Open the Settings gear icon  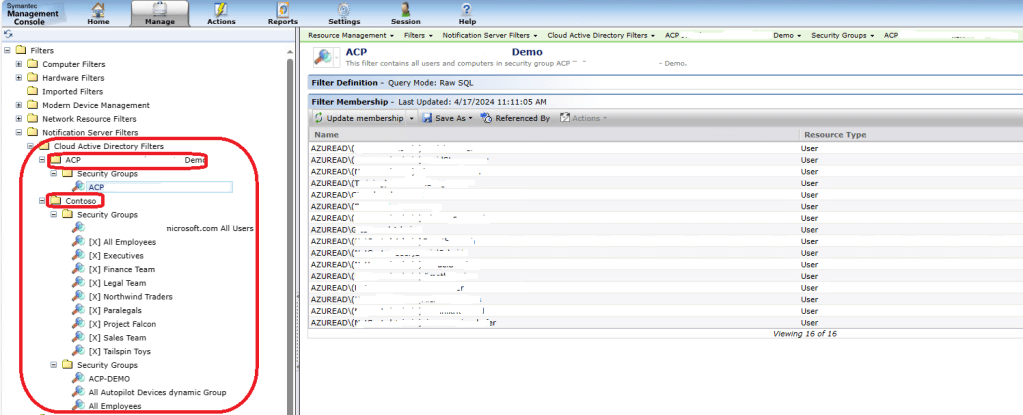(x=344, y=9)
